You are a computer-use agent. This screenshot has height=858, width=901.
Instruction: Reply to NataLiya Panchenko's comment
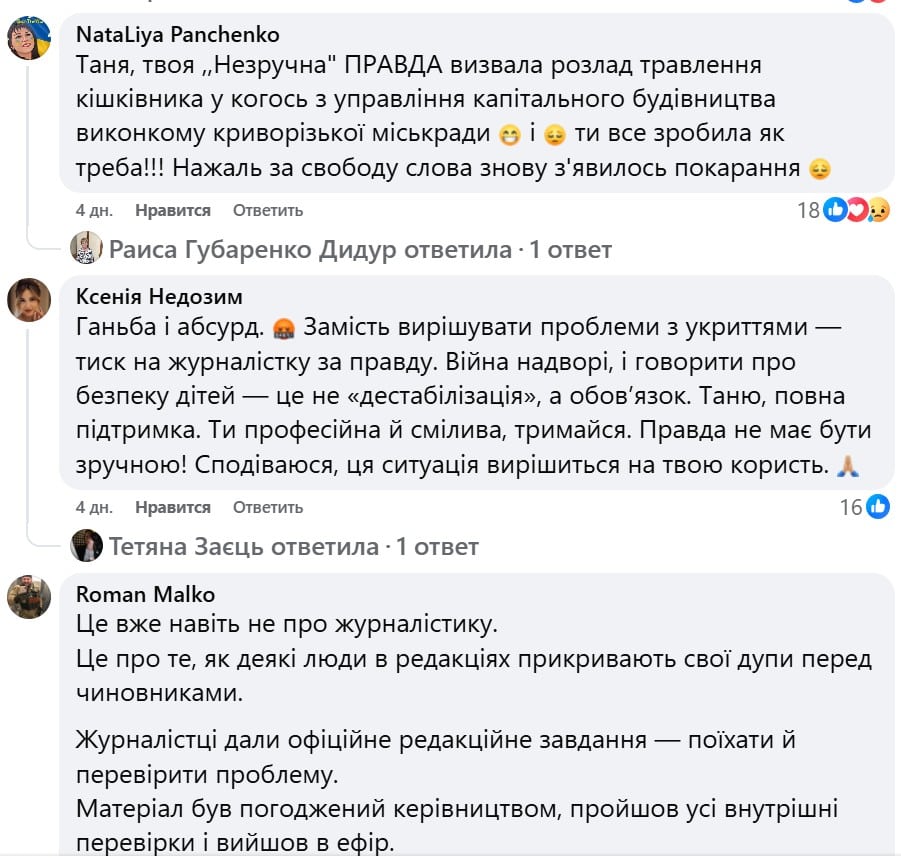[x=268, y=210]
